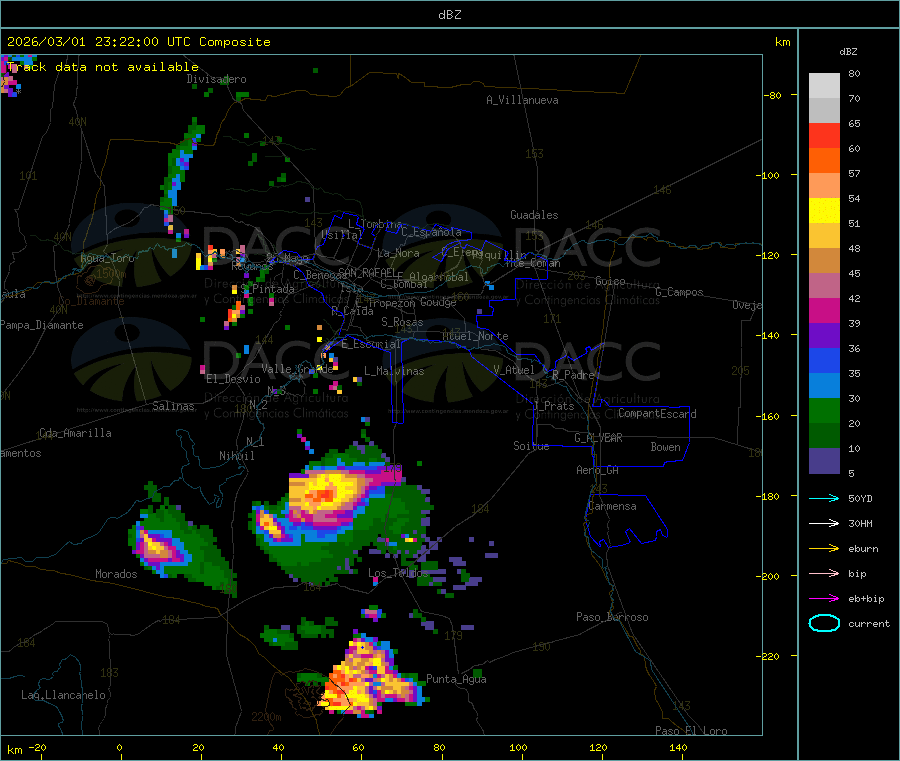900x761 pixels.
Task: Click the 'Soitue' map label
Action: point(531,446)
